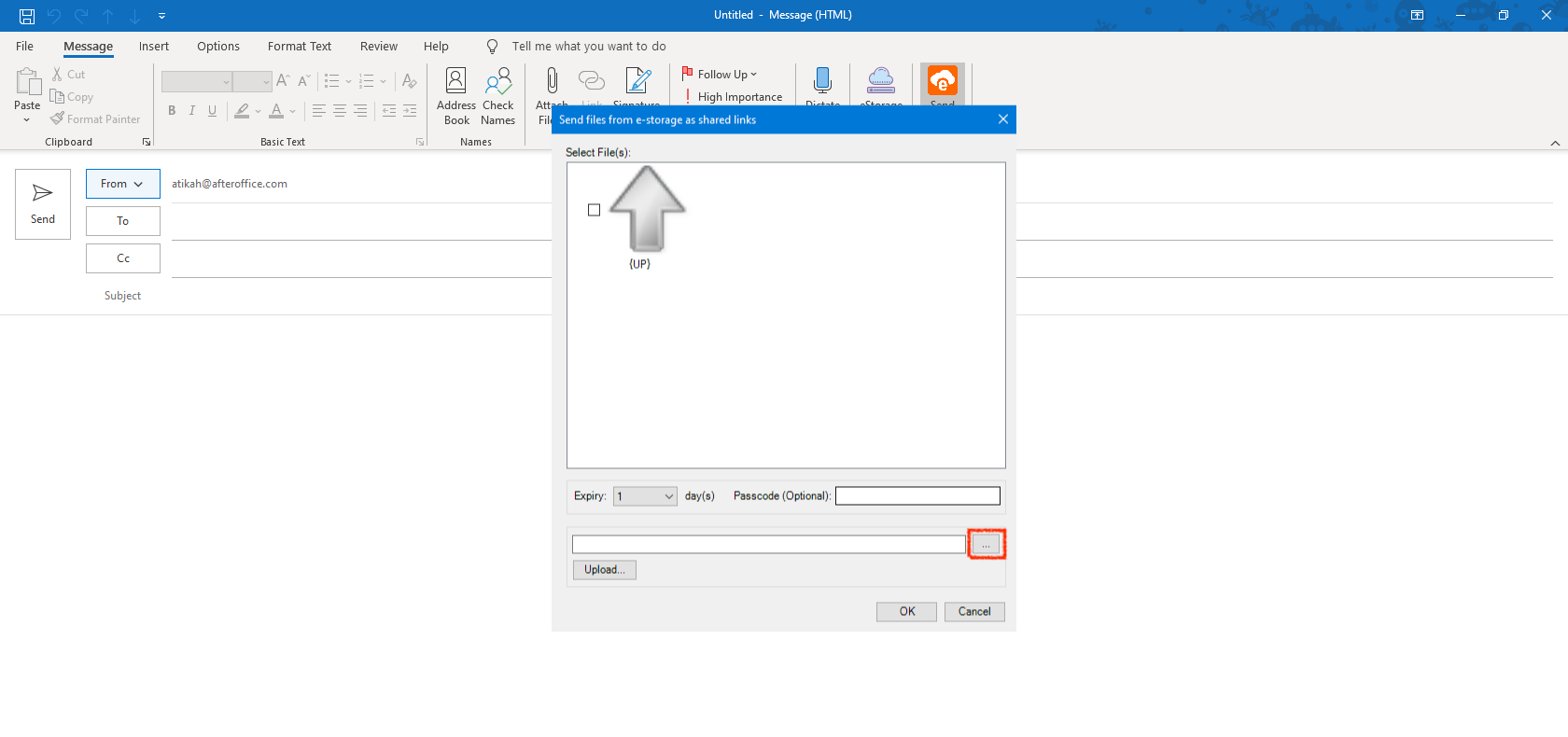Click the (UP) arrow folder icon

point(647,210)
